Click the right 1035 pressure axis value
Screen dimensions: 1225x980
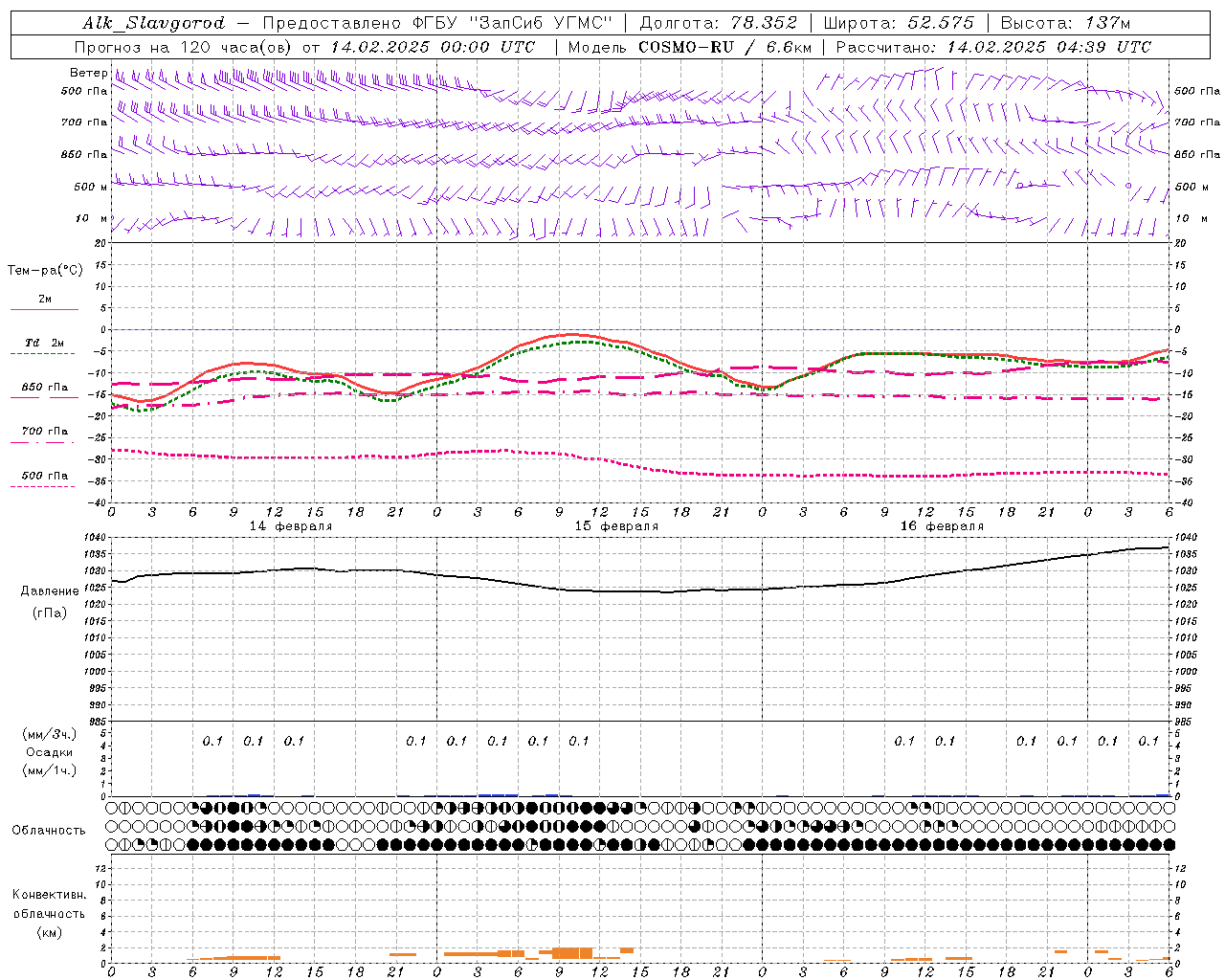click(x=1186, y=554)
